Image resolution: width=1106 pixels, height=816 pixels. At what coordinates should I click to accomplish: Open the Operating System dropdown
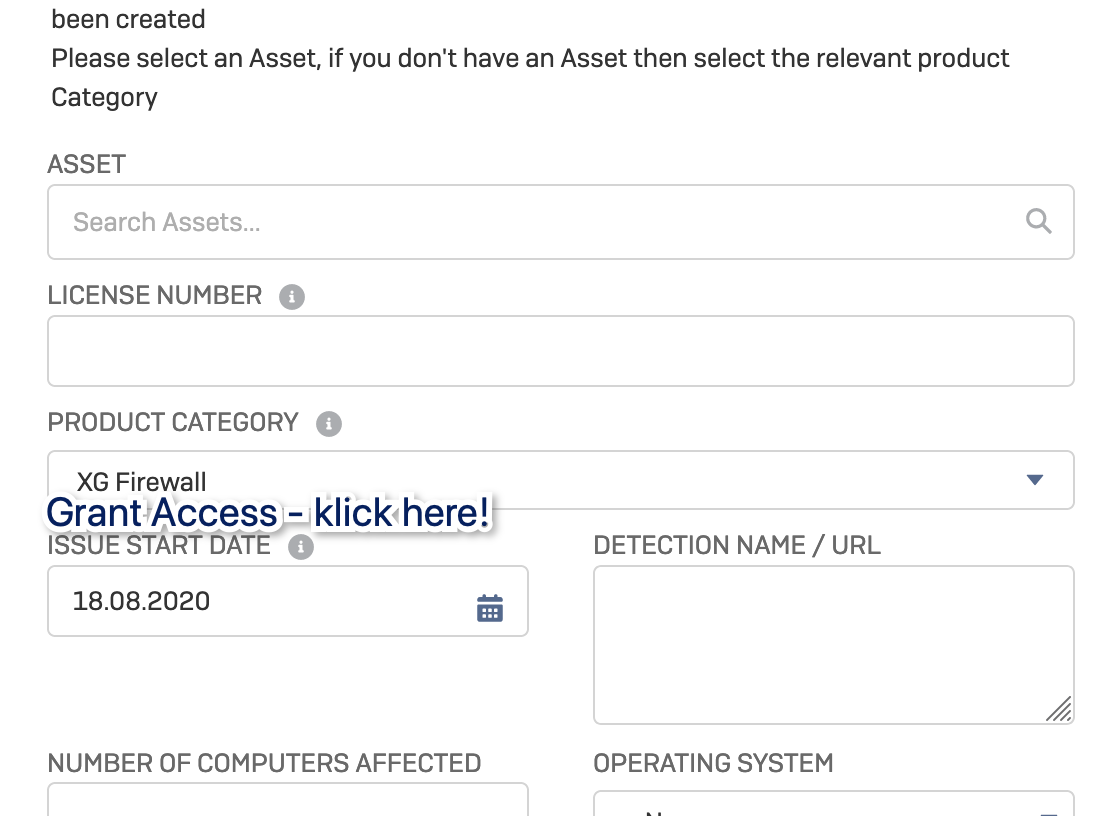pyautogui.click(x=834, y=803)
